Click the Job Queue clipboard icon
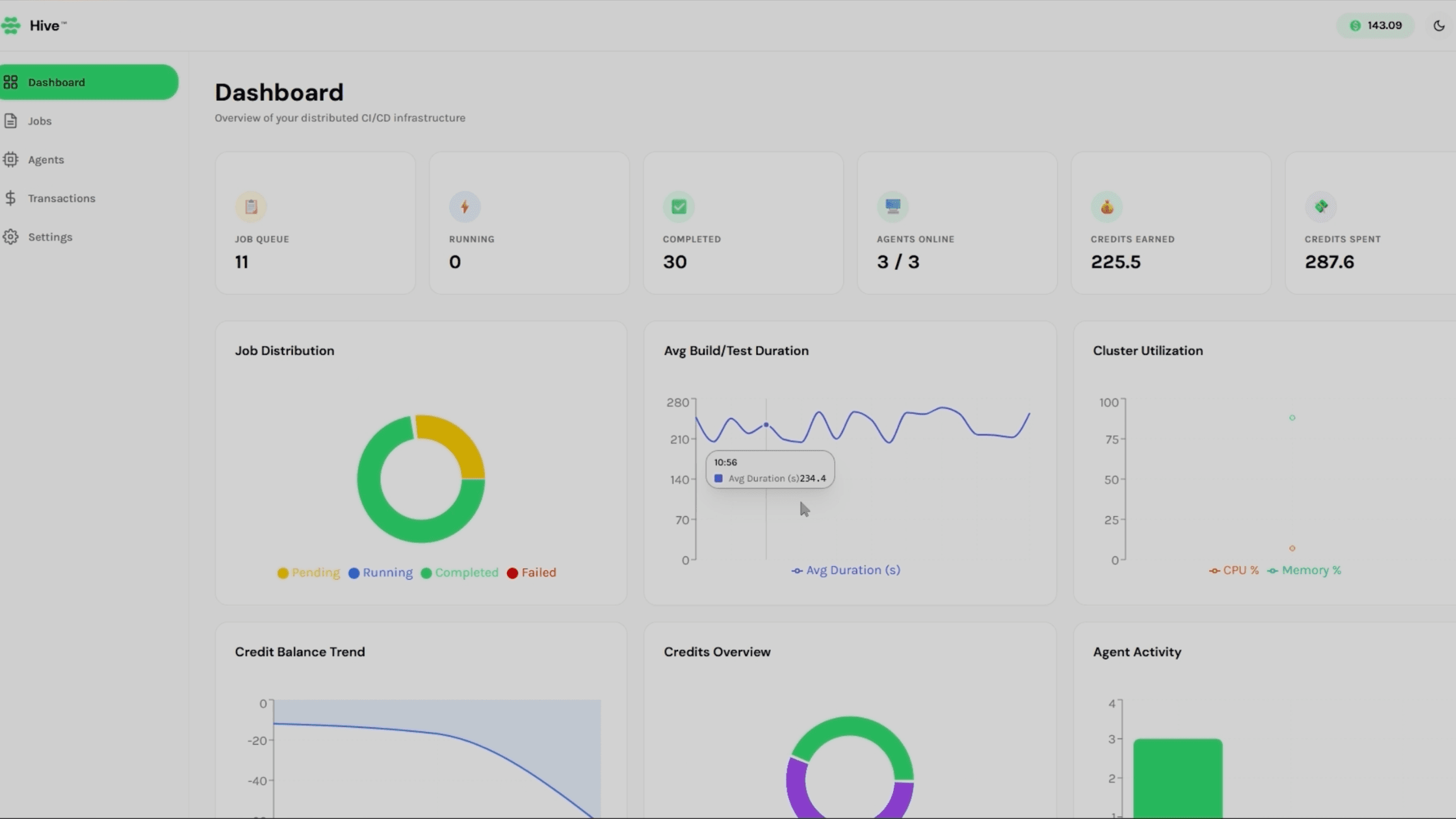Viewport: 1456px width, 819px height. [251, 207]
